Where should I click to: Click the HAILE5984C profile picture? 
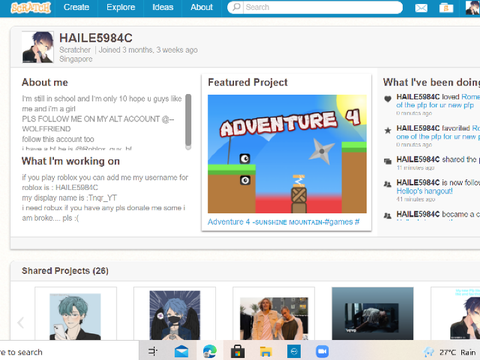[x=38, y=47]
